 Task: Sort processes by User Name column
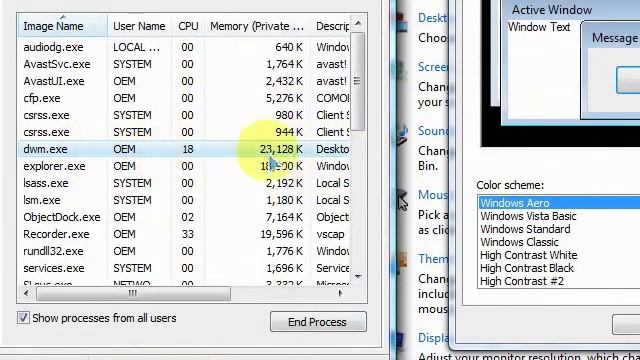[139, 26]
